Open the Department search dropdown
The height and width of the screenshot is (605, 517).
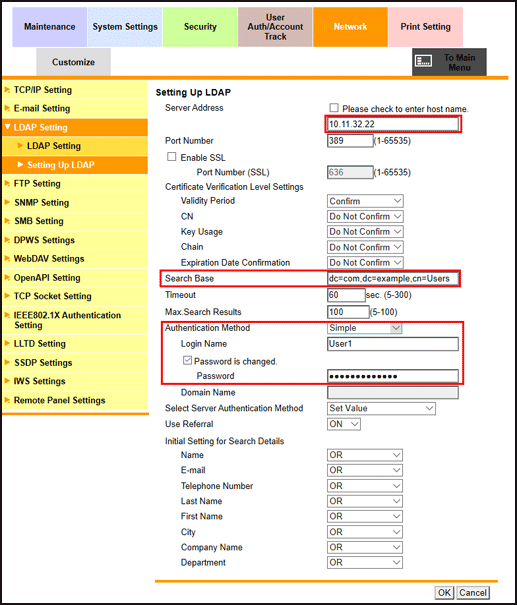(x=365, y=563)
